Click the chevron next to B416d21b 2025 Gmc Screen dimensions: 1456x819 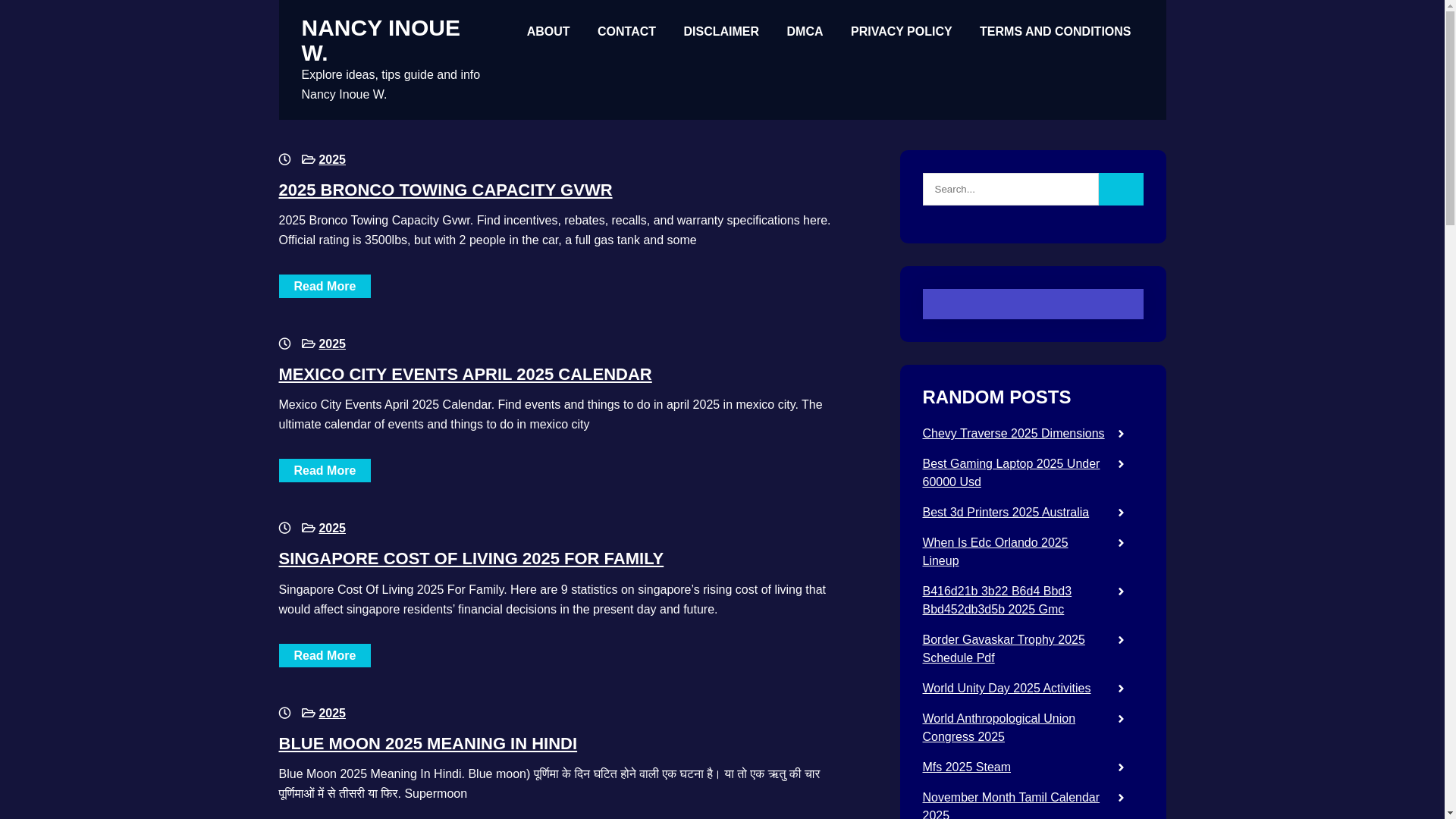(x=1121, y=591)
